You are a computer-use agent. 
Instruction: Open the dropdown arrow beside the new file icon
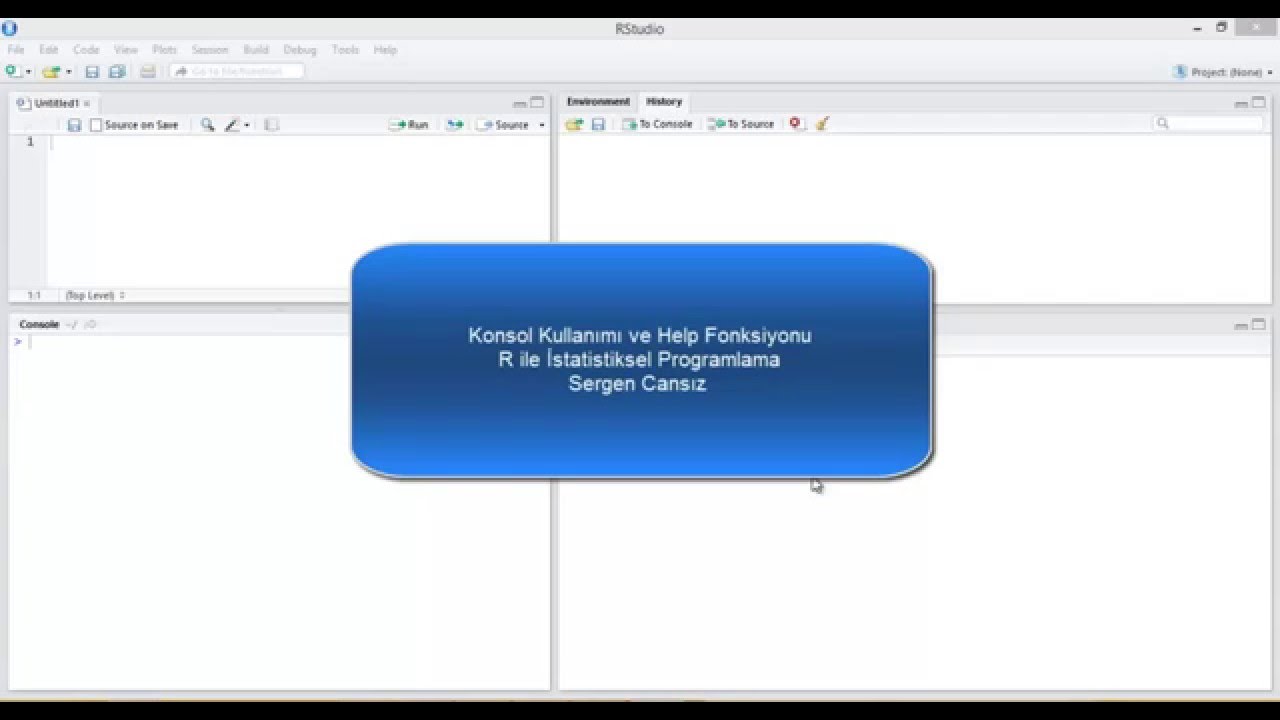[28, 72]
